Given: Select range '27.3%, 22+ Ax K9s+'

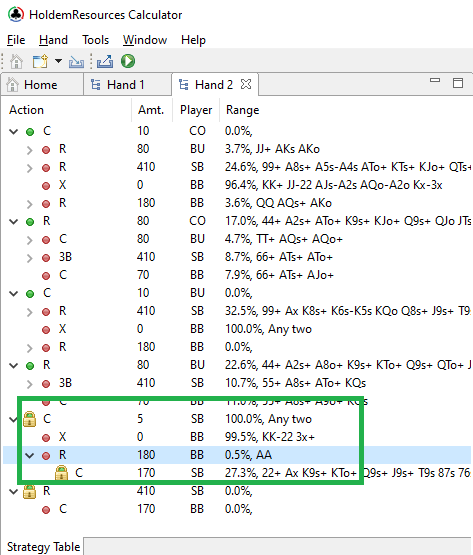Looking at the screenshot, I should 276,473.
